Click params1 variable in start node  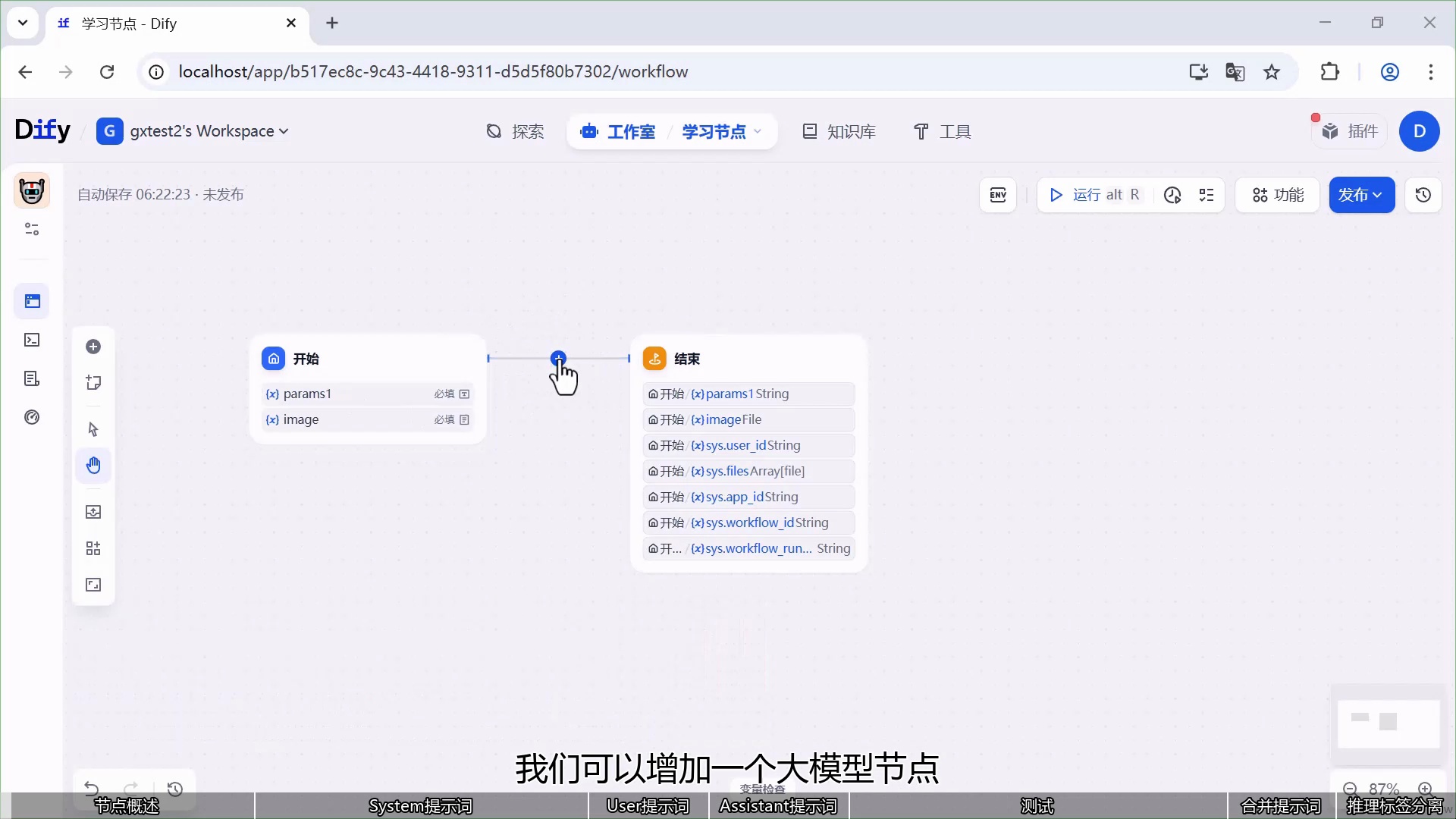[368, 394]
